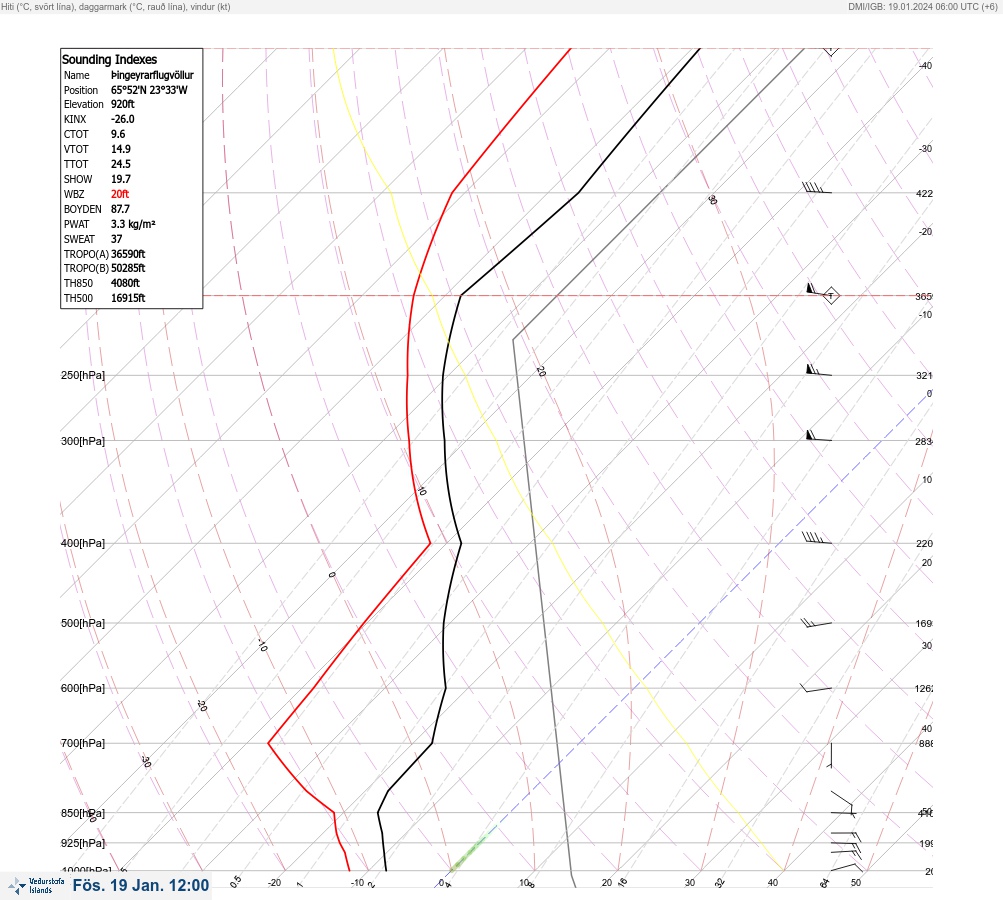The image size is (1003, 900).
Task: Select TROPO(A) value 36590ft
Action: click(128, 254)
